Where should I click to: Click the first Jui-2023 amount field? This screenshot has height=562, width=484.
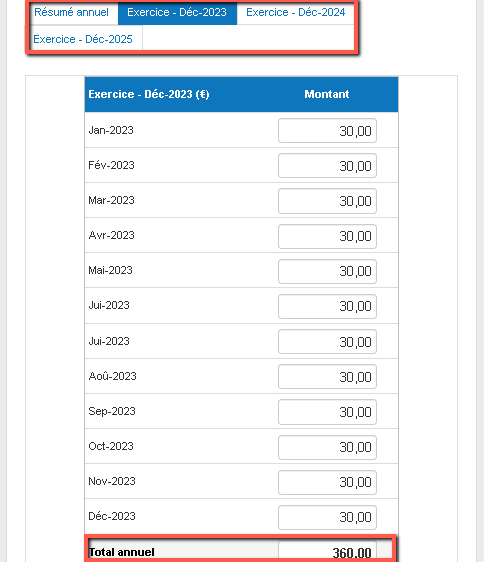pyautogui.click(x=327, y=306)
